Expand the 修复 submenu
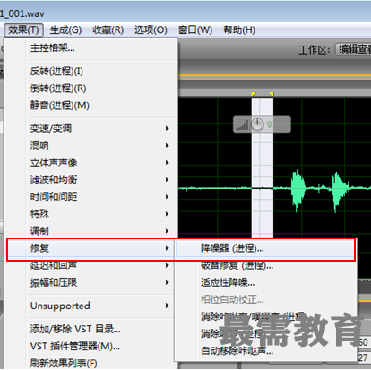Viewport: 371px width, 370px height. pyautogui.click(x=91, y=248)
